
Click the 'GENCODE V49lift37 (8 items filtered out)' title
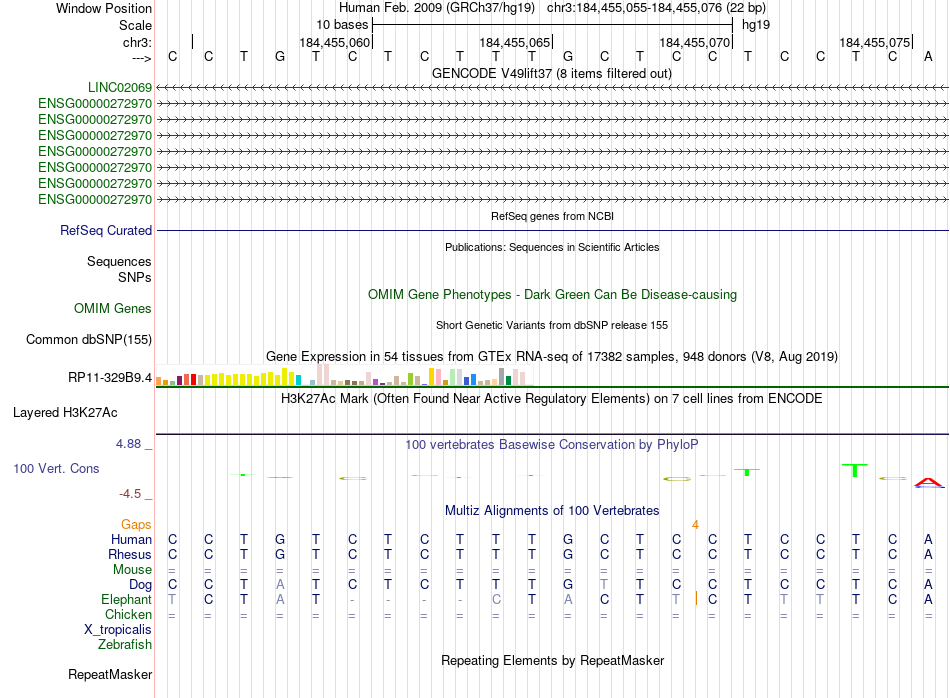tap(552, 73)
